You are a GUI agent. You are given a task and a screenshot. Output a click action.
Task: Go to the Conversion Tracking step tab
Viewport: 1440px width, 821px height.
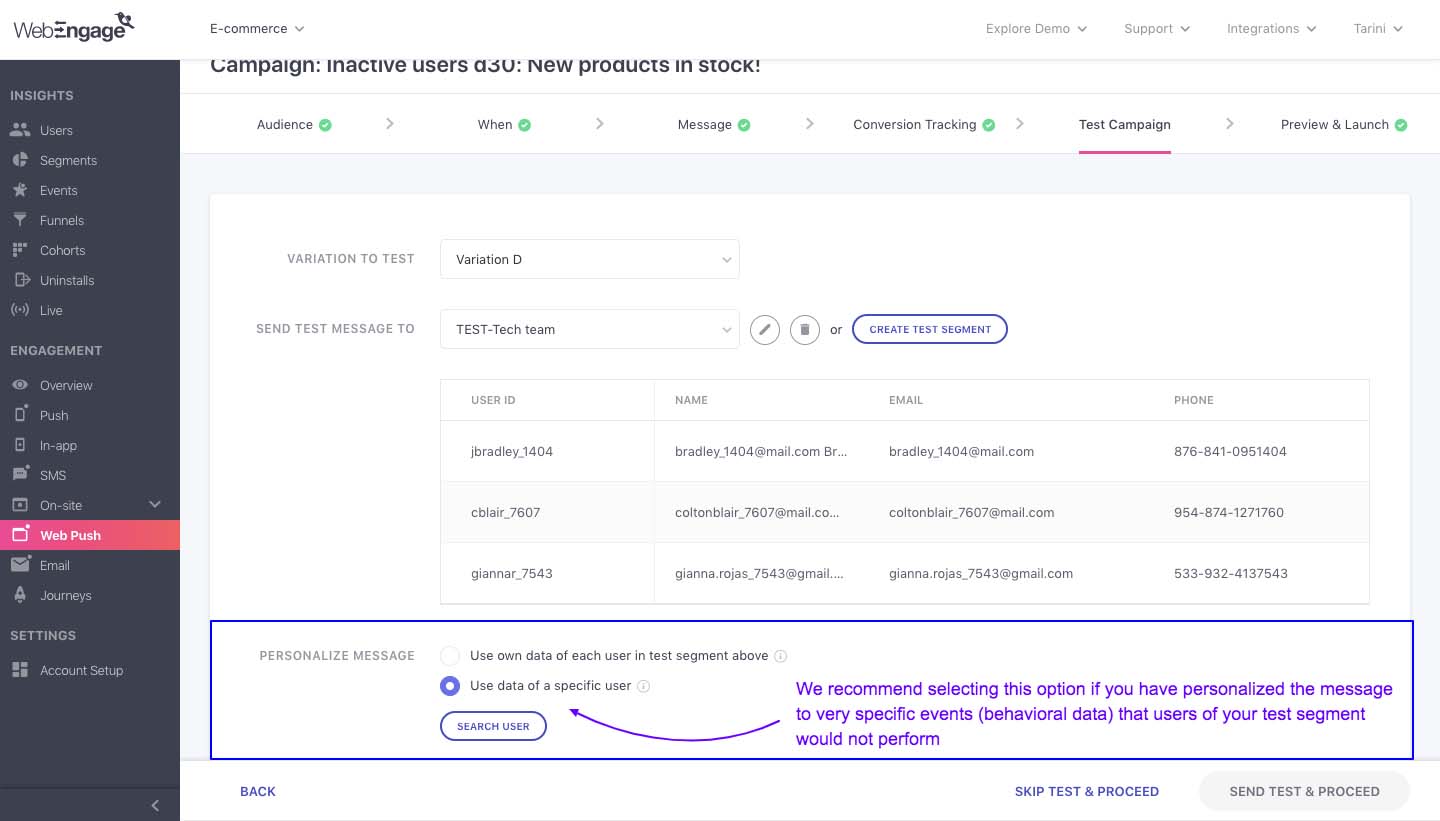pos(924,125)
